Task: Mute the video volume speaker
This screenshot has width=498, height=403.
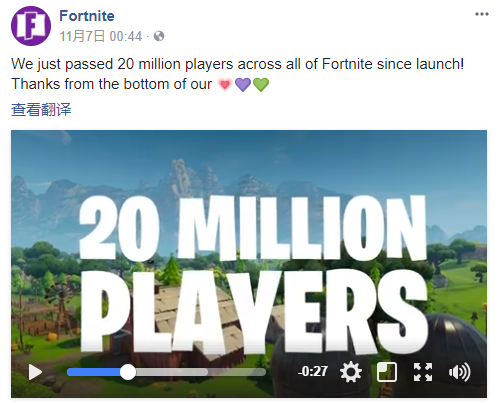Action: (x=459, y=372)
